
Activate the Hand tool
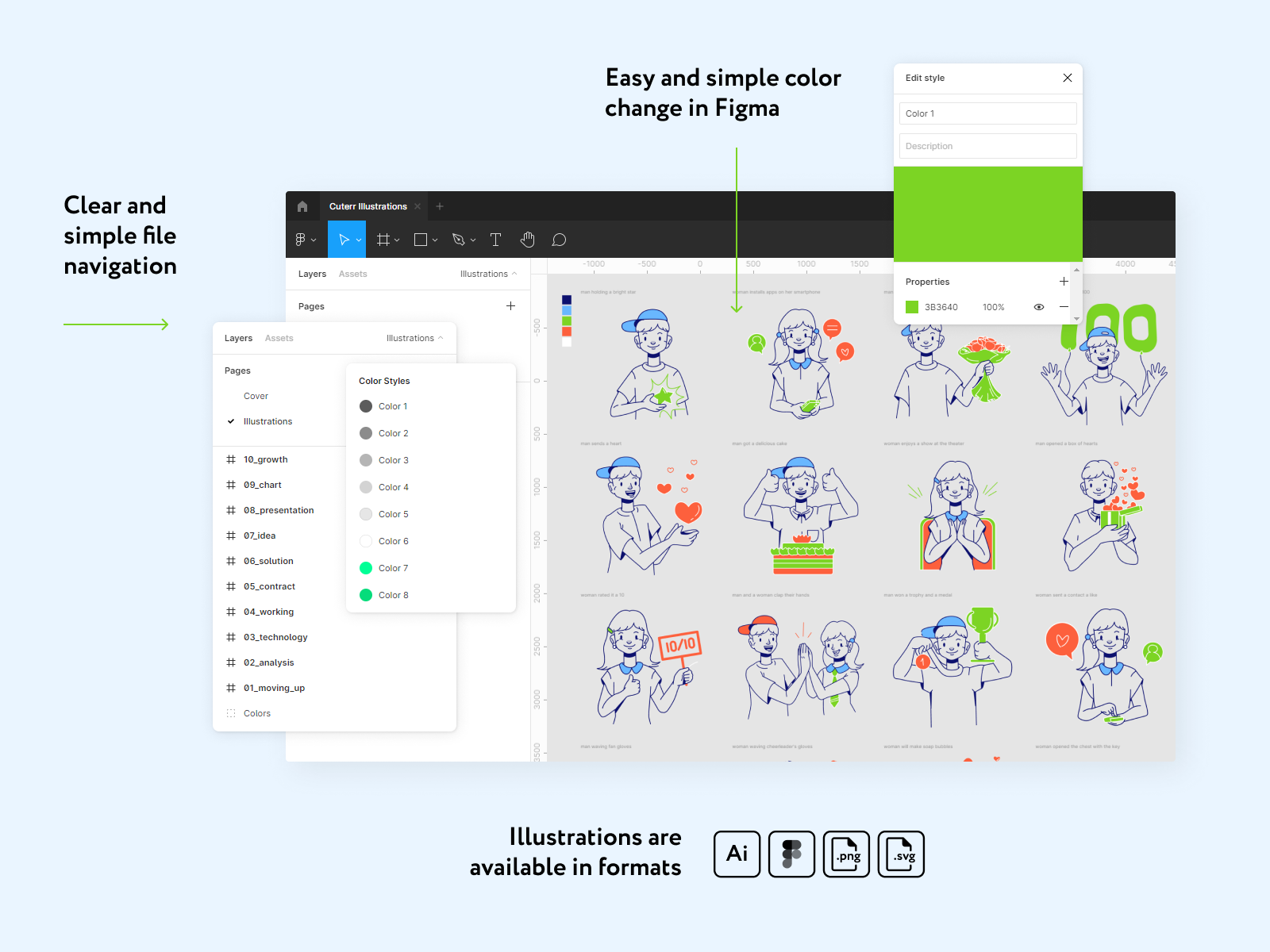click(x=528, y=240)
